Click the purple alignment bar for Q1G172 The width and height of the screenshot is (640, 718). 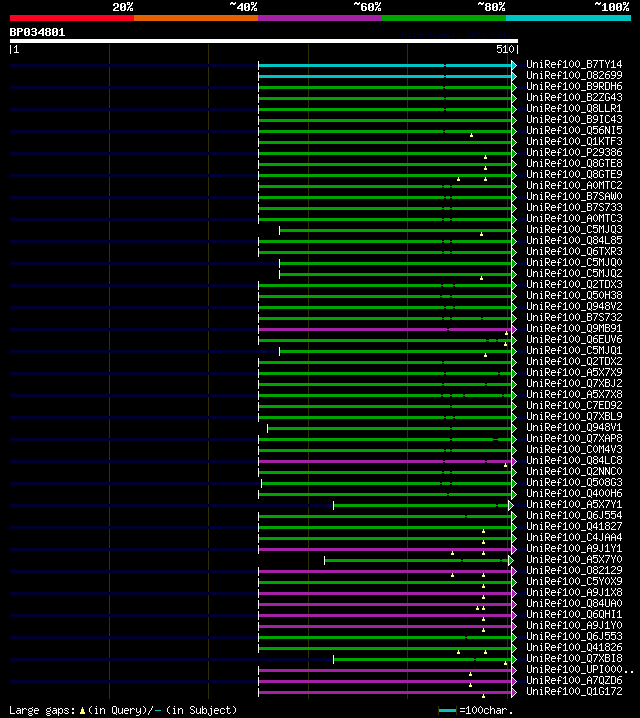click(385, 692)
